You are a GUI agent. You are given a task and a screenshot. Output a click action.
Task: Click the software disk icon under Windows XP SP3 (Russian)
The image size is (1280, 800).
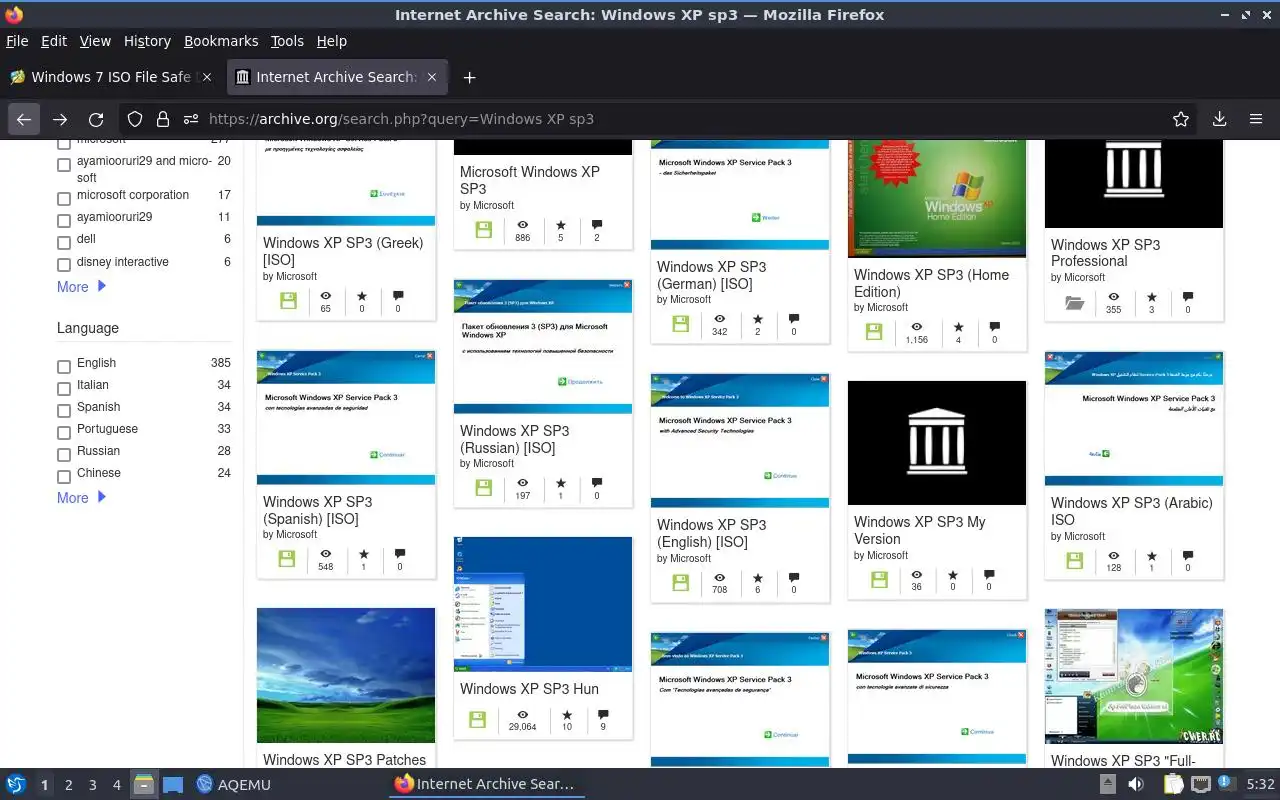click(x=484, y=488)
